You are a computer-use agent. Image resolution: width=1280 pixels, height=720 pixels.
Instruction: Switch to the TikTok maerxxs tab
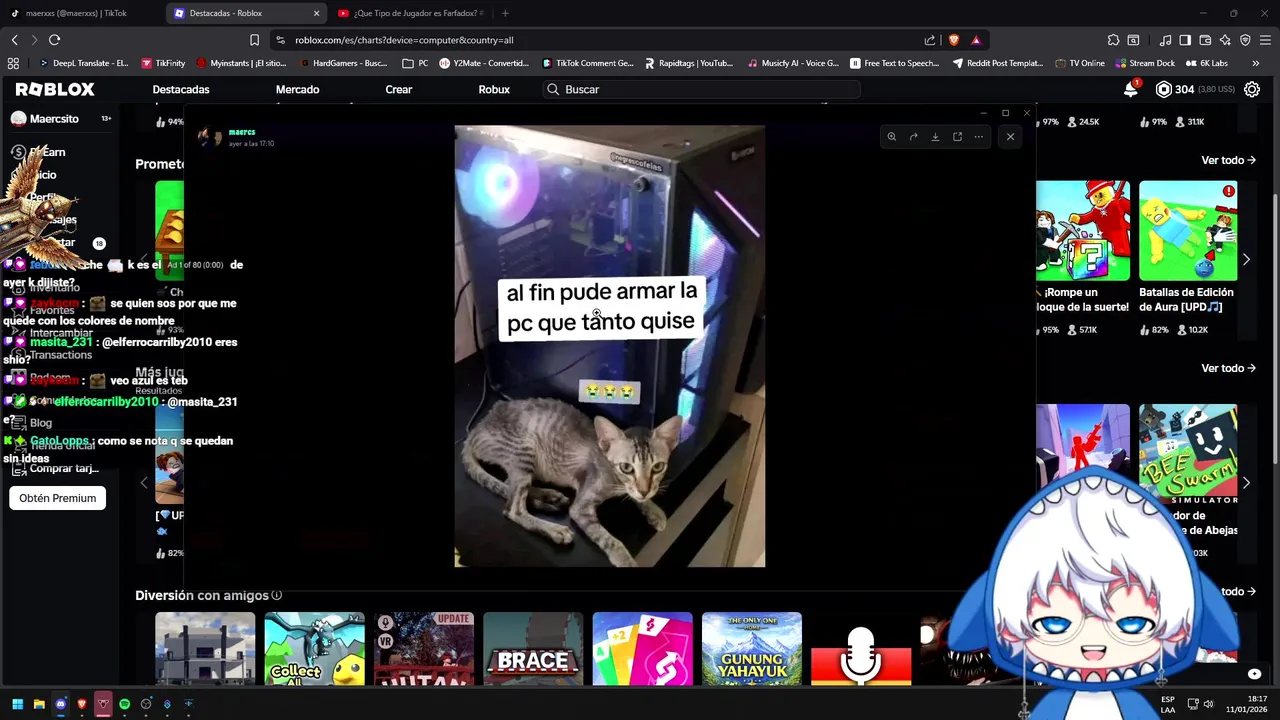point(78,13)
